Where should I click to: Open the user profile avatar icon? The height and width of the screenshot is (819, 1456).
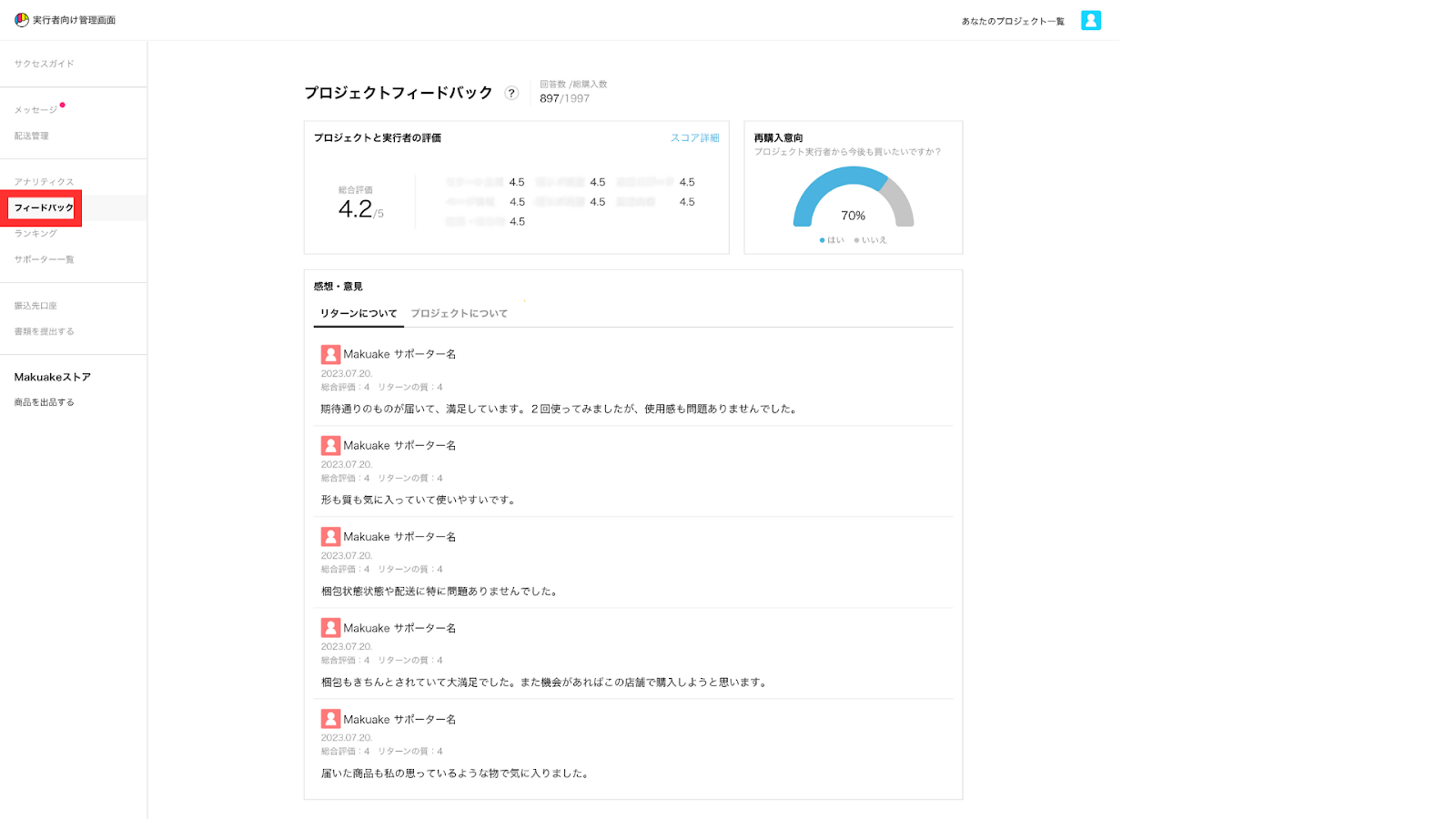click(x=1090, y=20)
